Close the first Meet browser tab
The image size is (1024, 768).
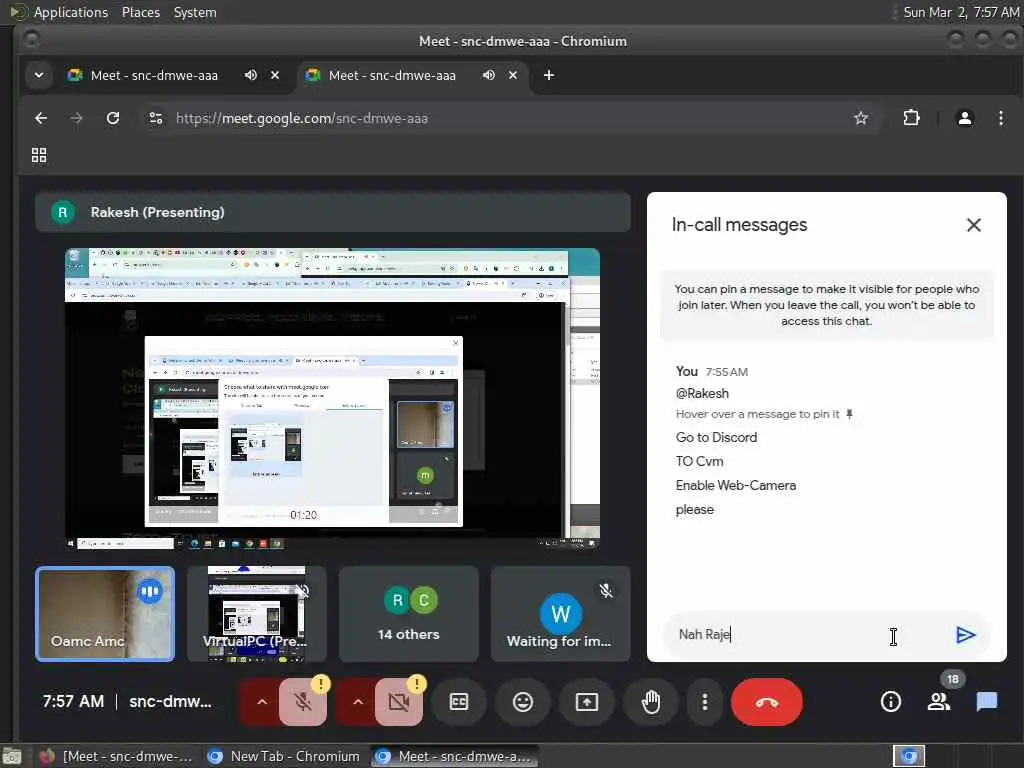pyautogui.click(x=275, y=76)
